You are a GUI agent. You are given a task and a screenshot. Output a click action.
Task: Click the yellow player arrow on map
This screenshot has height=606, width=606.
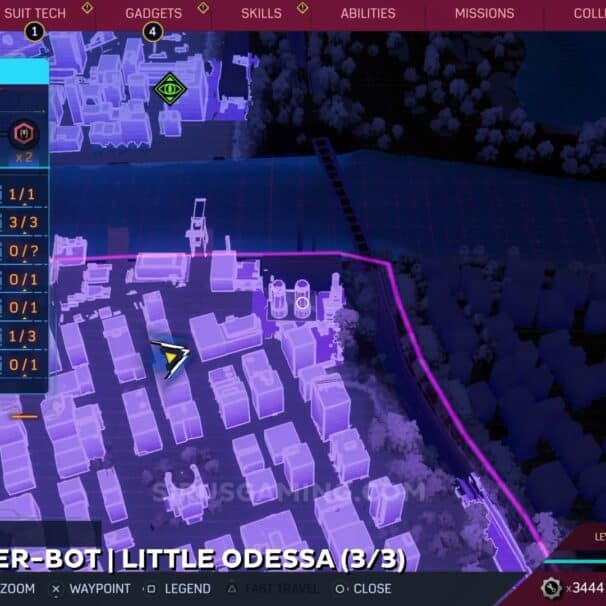point(171,355)
